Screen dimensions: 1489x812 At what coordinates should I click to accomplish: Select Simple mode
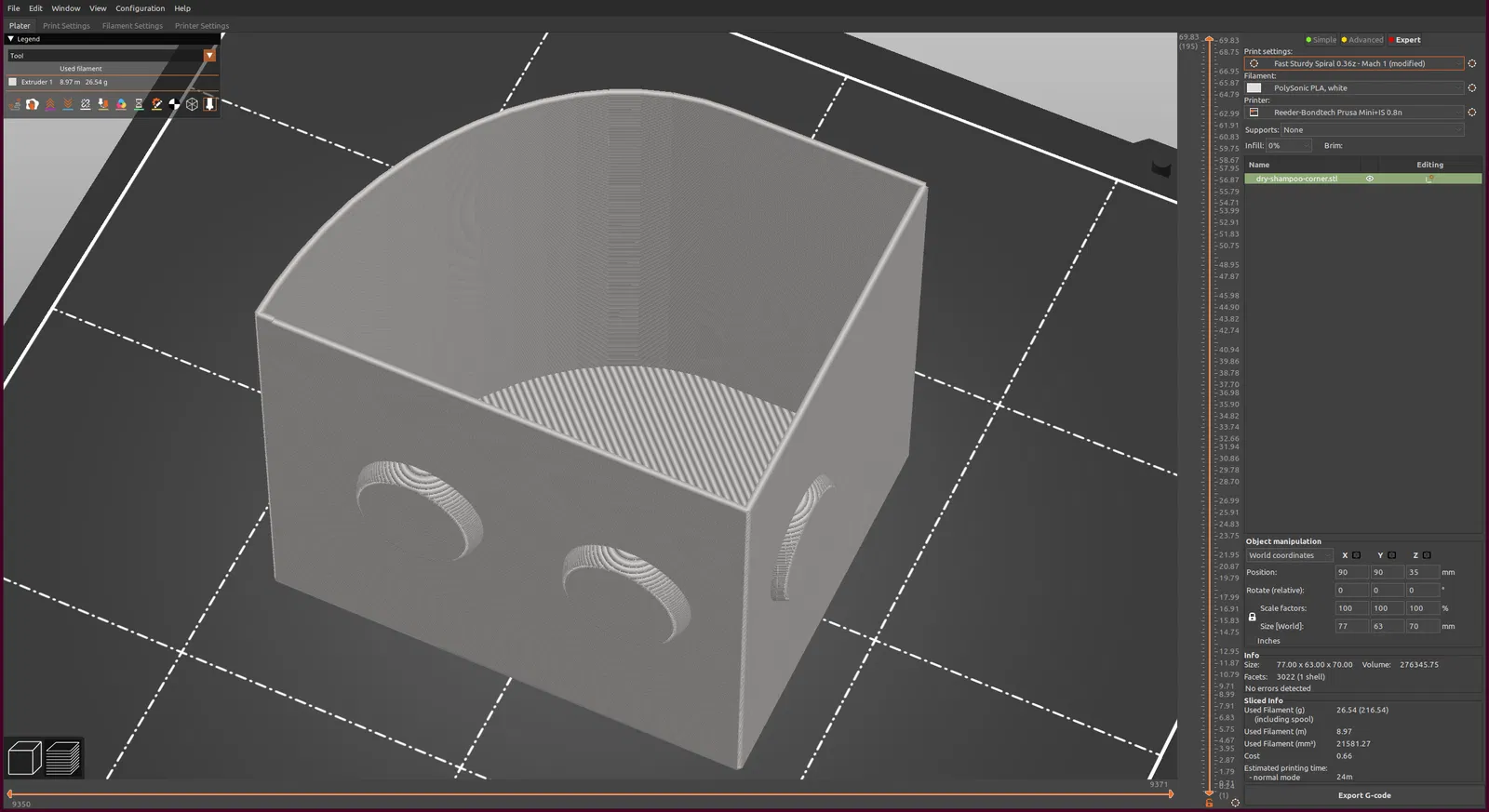1321,40
